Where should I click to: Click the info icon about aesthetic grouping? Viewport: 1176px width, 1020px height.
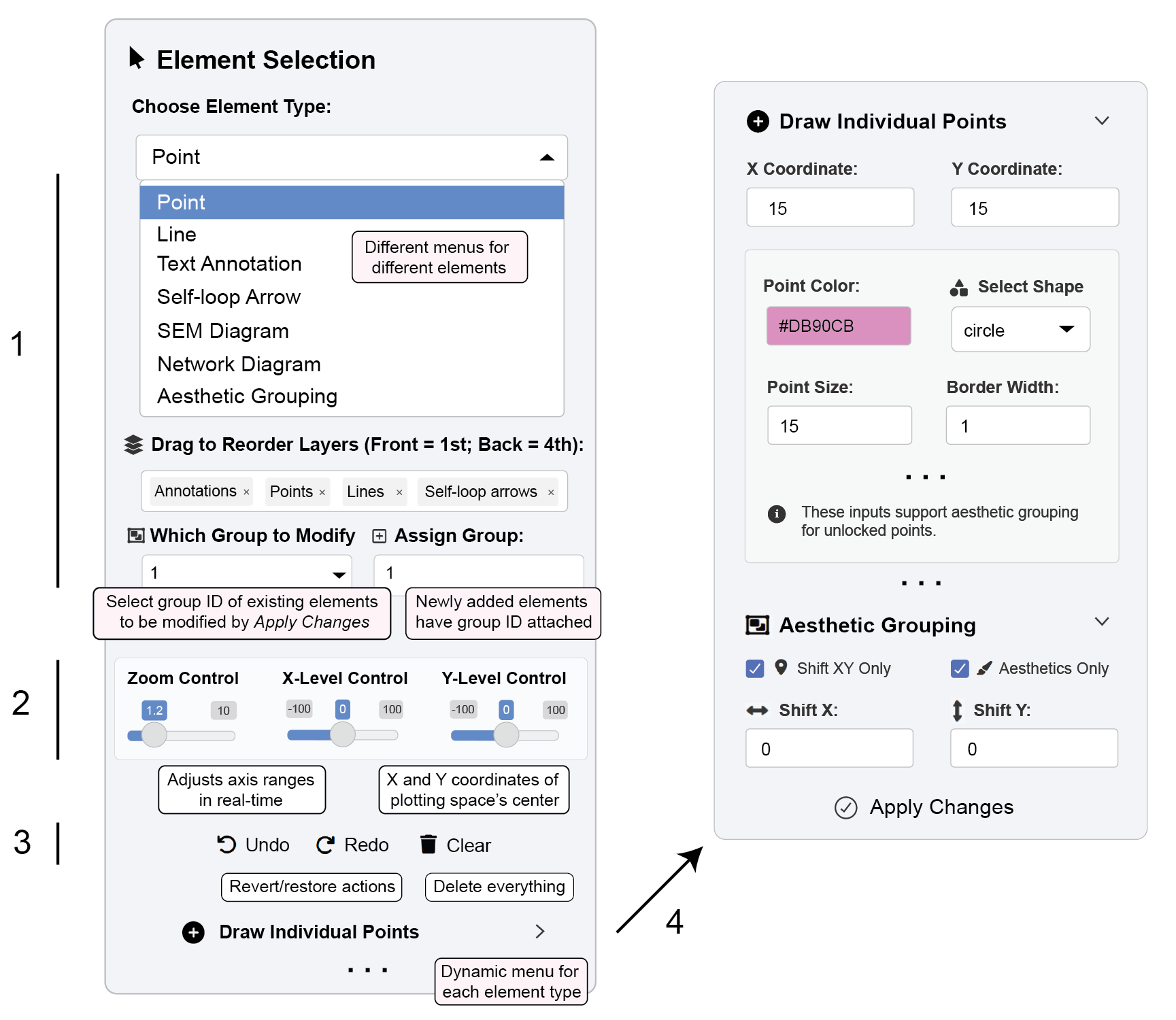(777, 513)
